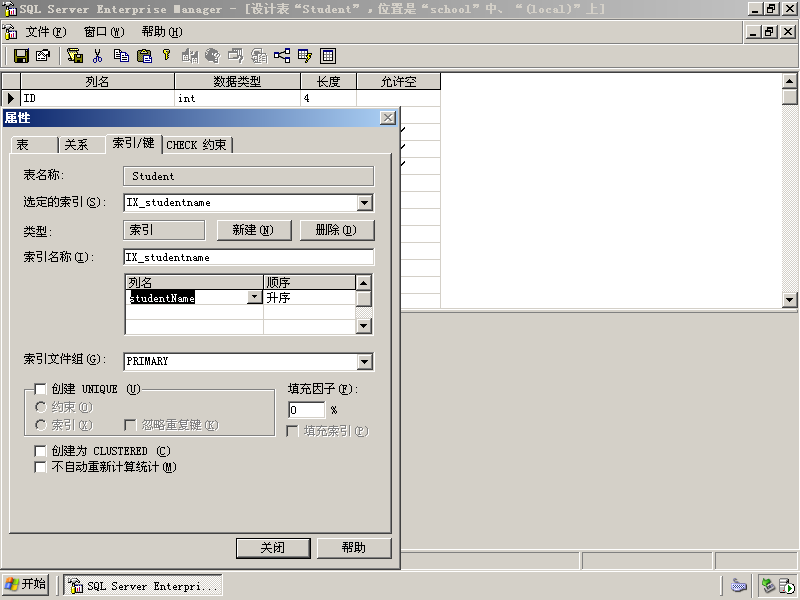800x600 pixels.
Task: Click the ID column name cell
Action: [x=97, y=98]
